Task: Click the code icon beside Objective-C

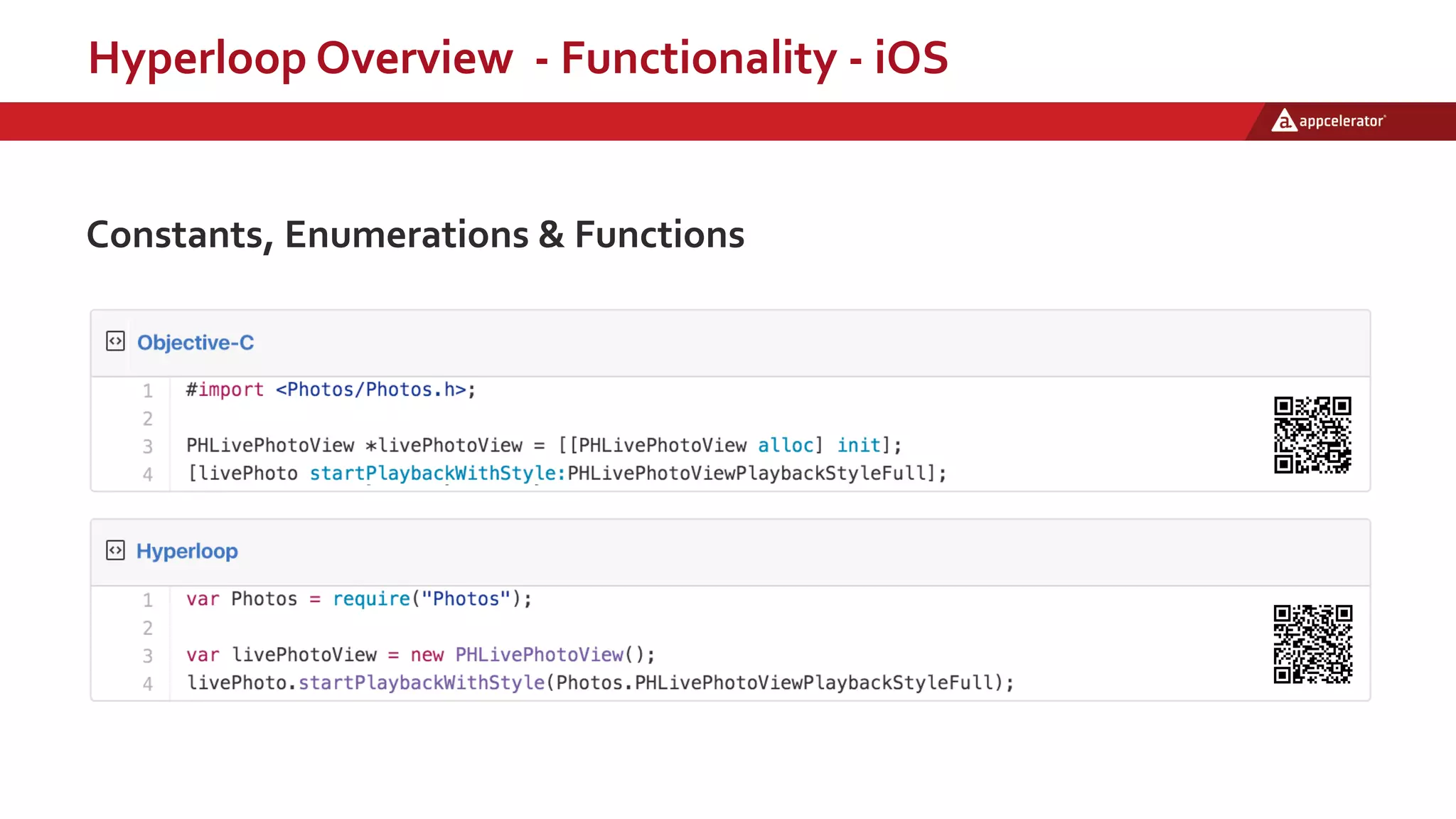Action: 115,341
